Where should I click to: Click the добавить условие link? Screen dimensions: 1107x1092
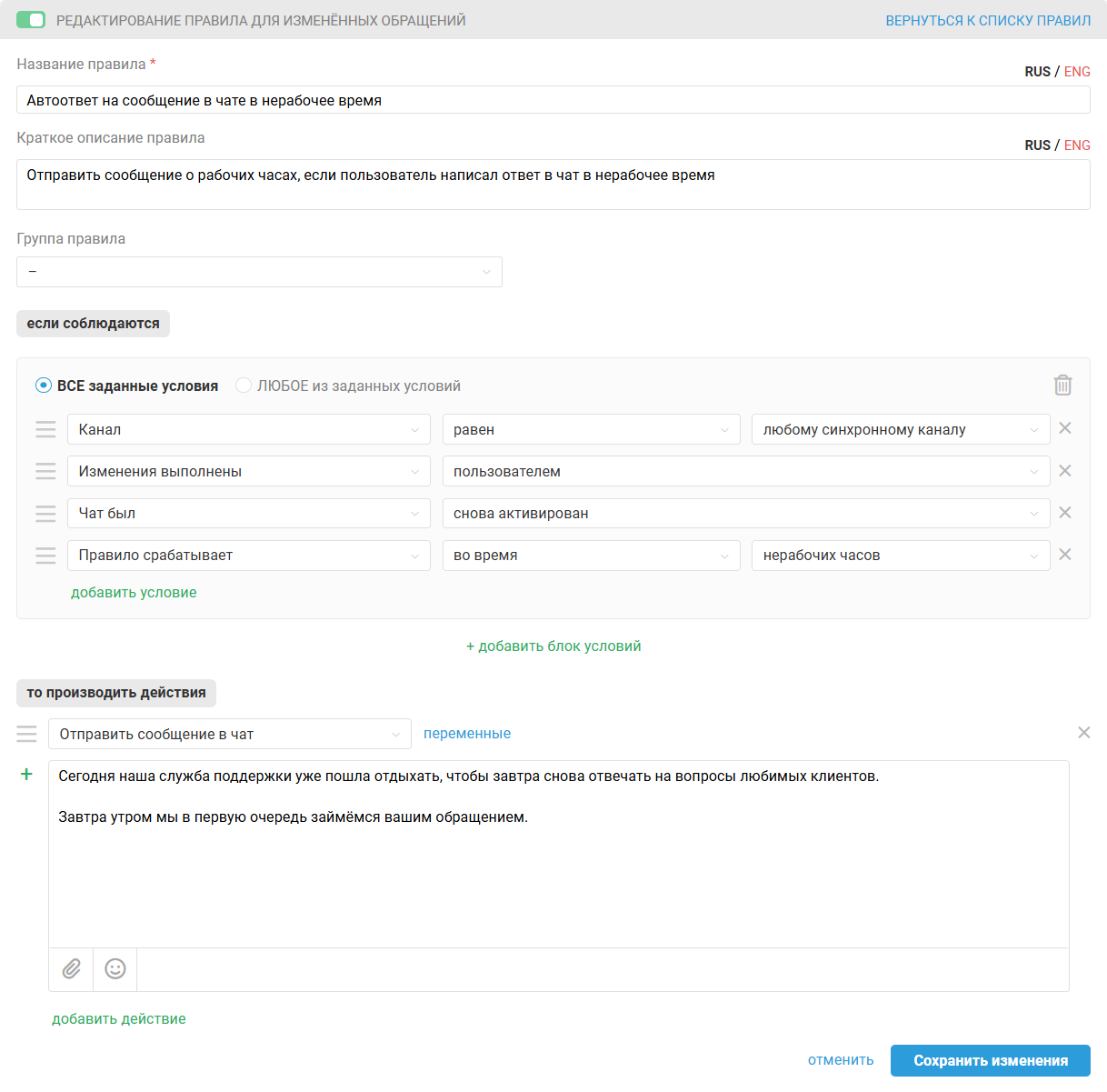(x=134, y=593)
